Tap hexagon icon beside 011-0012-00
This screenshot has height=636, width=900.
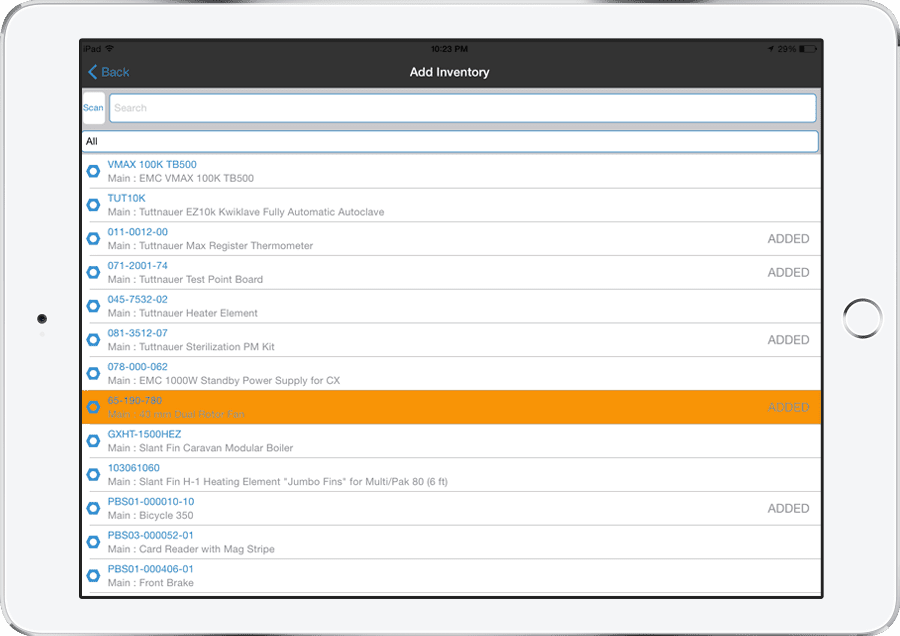coord(93,239)
